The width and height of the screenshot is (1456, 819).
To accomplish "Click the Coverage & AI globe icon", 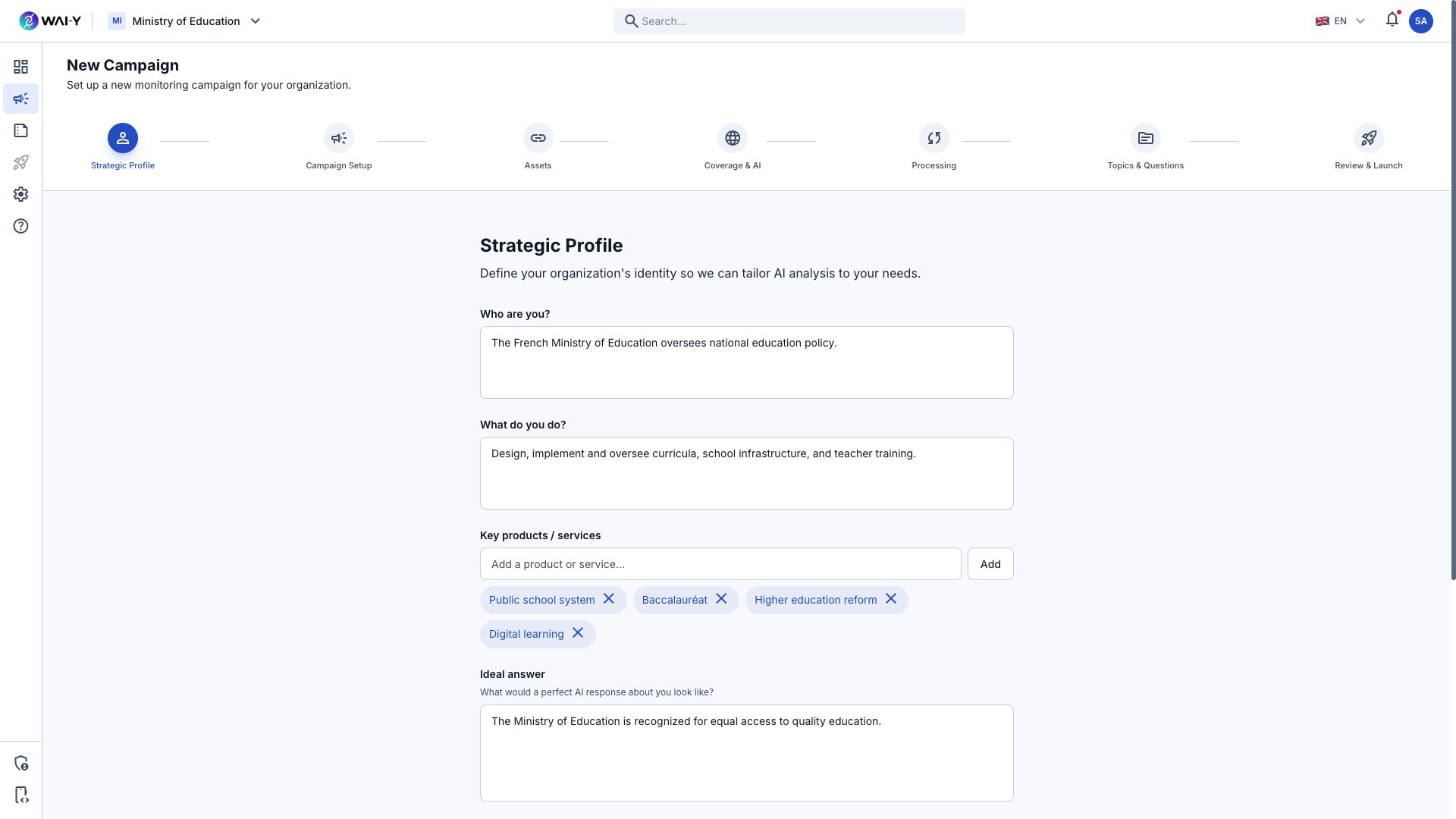I will point(732,138).
